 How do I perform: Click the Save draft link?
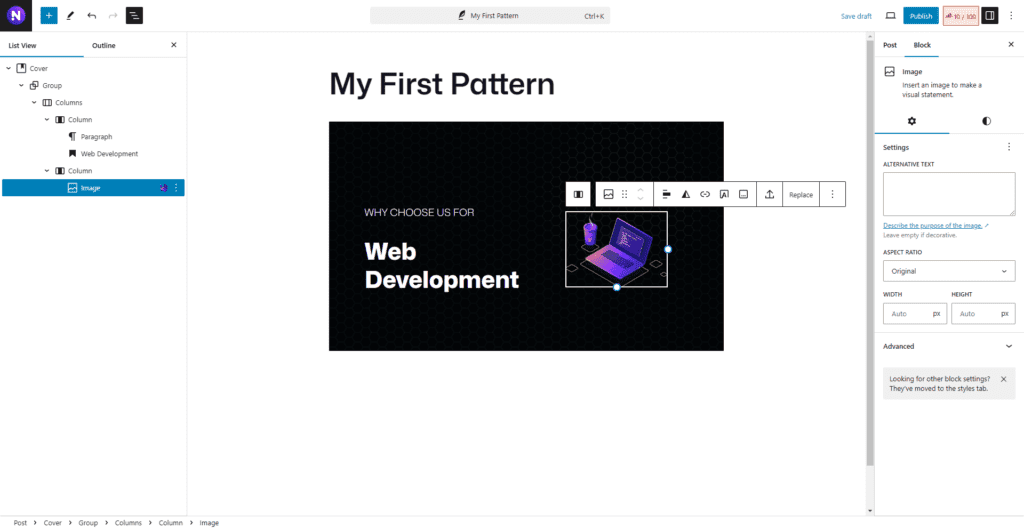click(x=856, y=16)
